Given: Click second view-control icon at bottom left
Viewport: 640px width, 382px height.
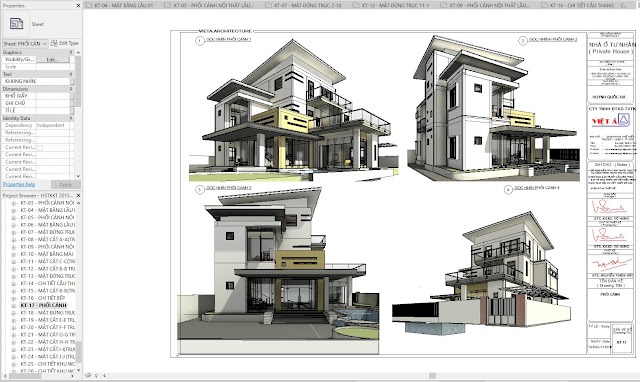Looking at the screenshot, I should [97, 375].
